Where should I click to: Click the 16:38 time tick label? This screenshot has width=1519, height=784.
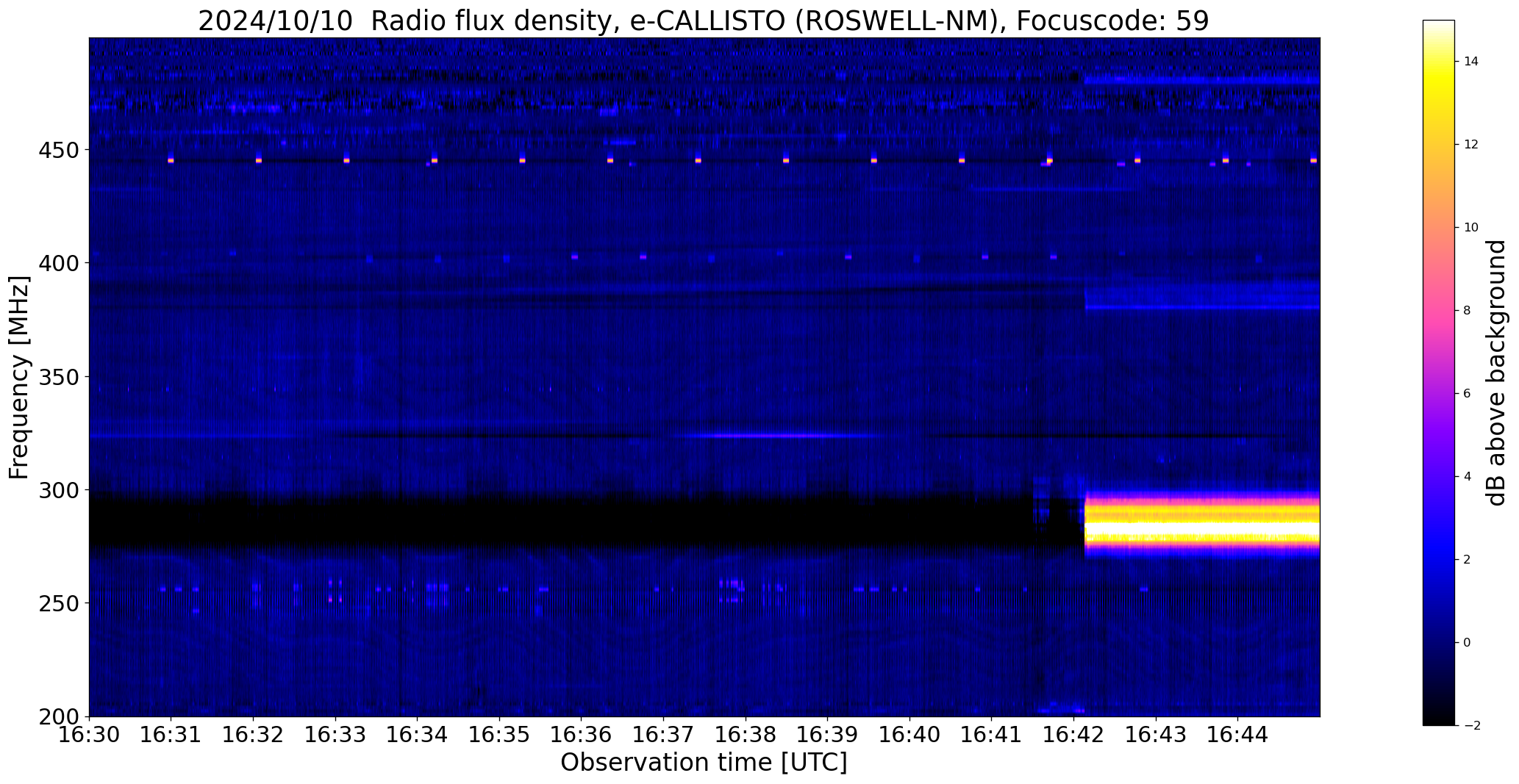(746, 734)
